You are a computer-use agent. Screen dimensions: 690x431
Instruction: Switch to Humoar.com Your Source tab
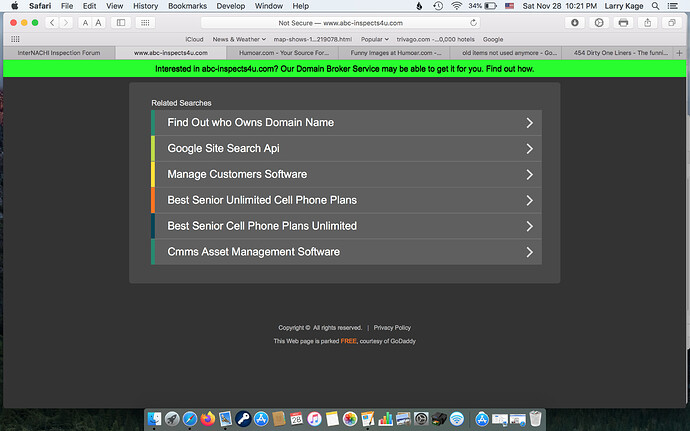pyautogui.click(x=284, y=53)
